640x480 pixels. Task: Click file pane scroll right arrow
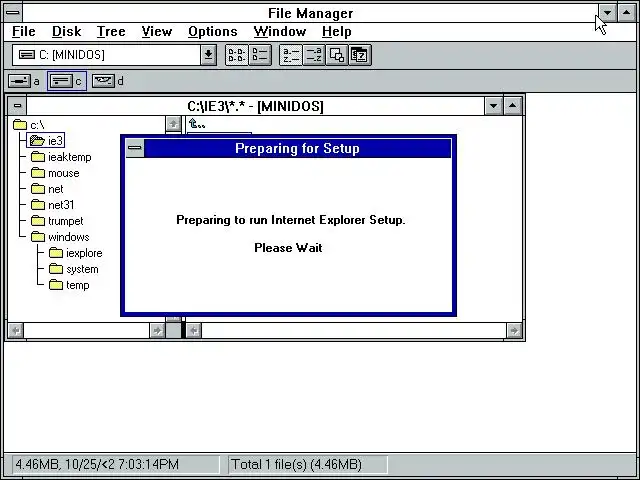pyautogui.click(x=514, y=330)
